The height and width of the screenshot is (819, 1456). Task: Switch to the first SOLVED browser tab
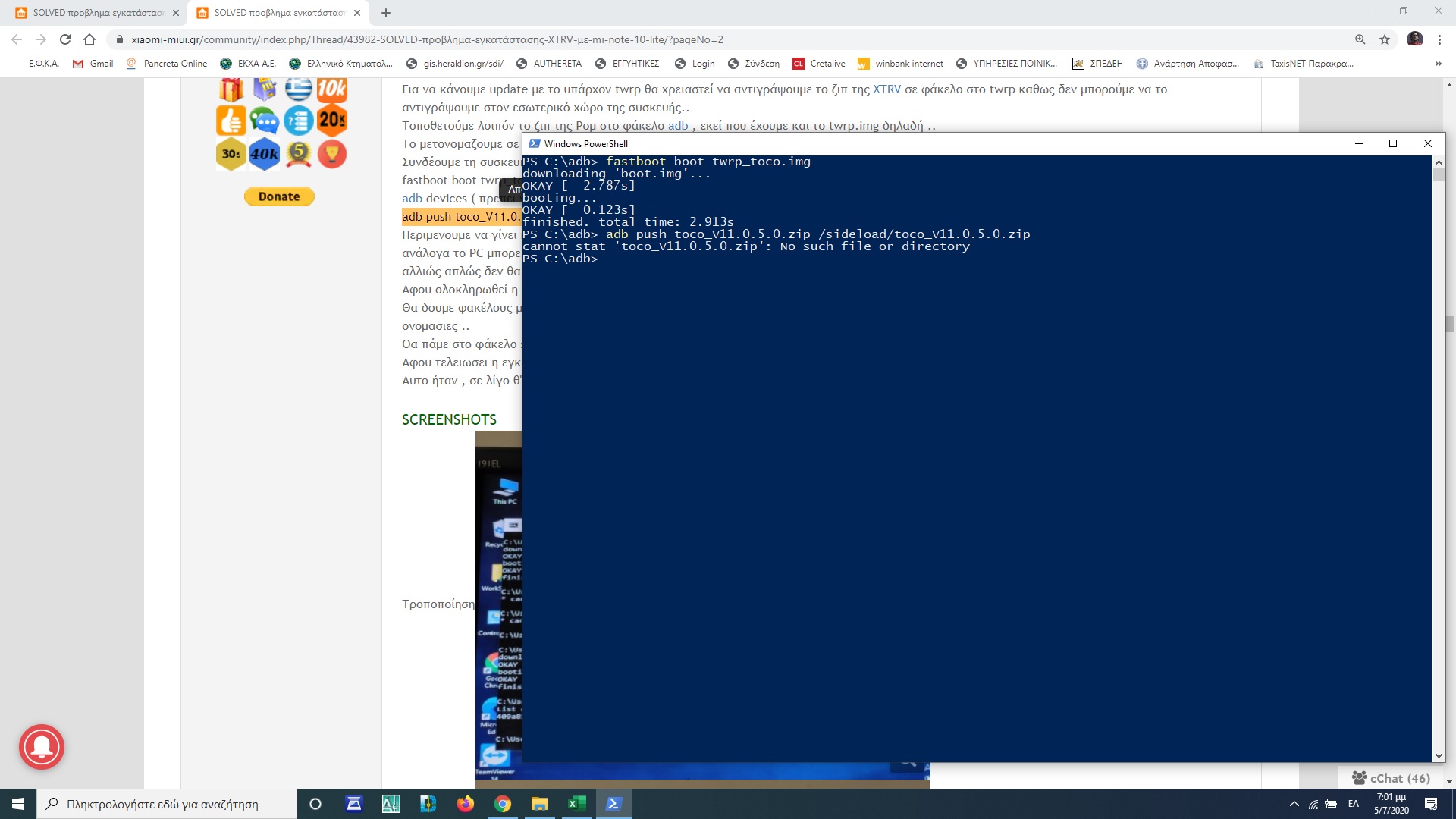(97, 13)
